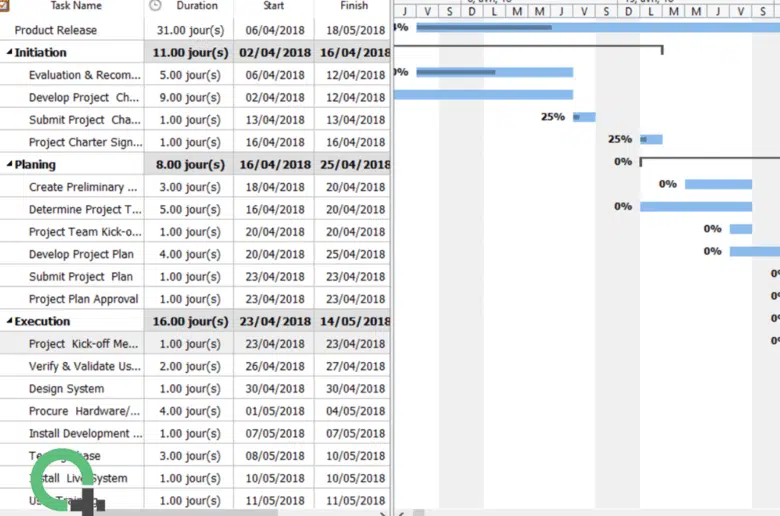Click the Product Release Gantt bar
The height and width of the screenshot is (516, 780).
[x=600, y=27]
